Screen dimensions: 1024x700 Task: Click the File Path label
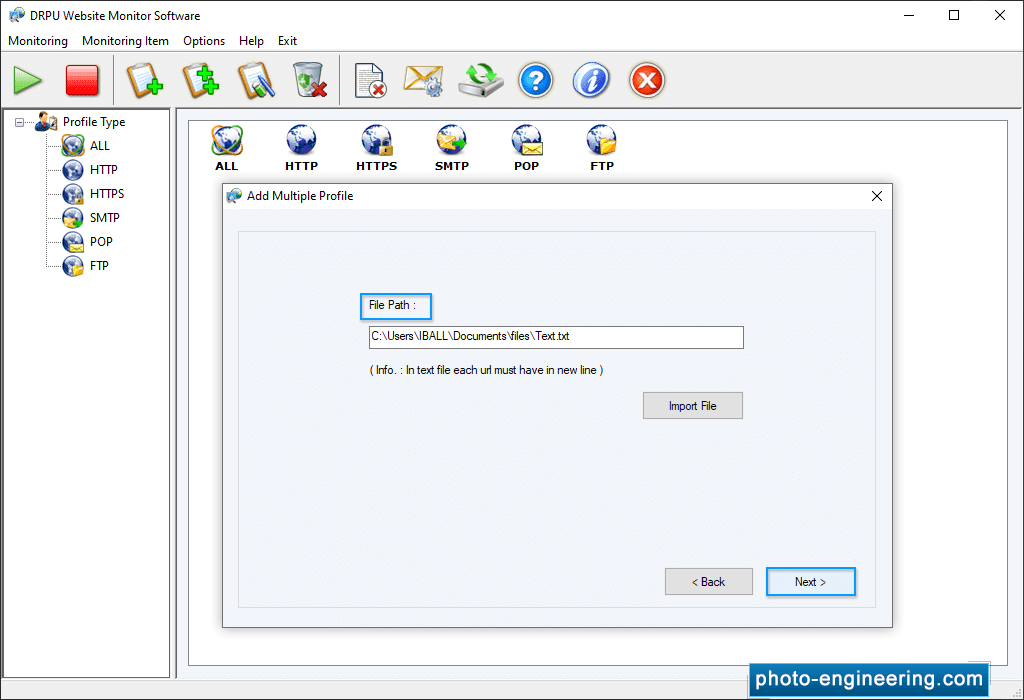(x=392, y=305)
